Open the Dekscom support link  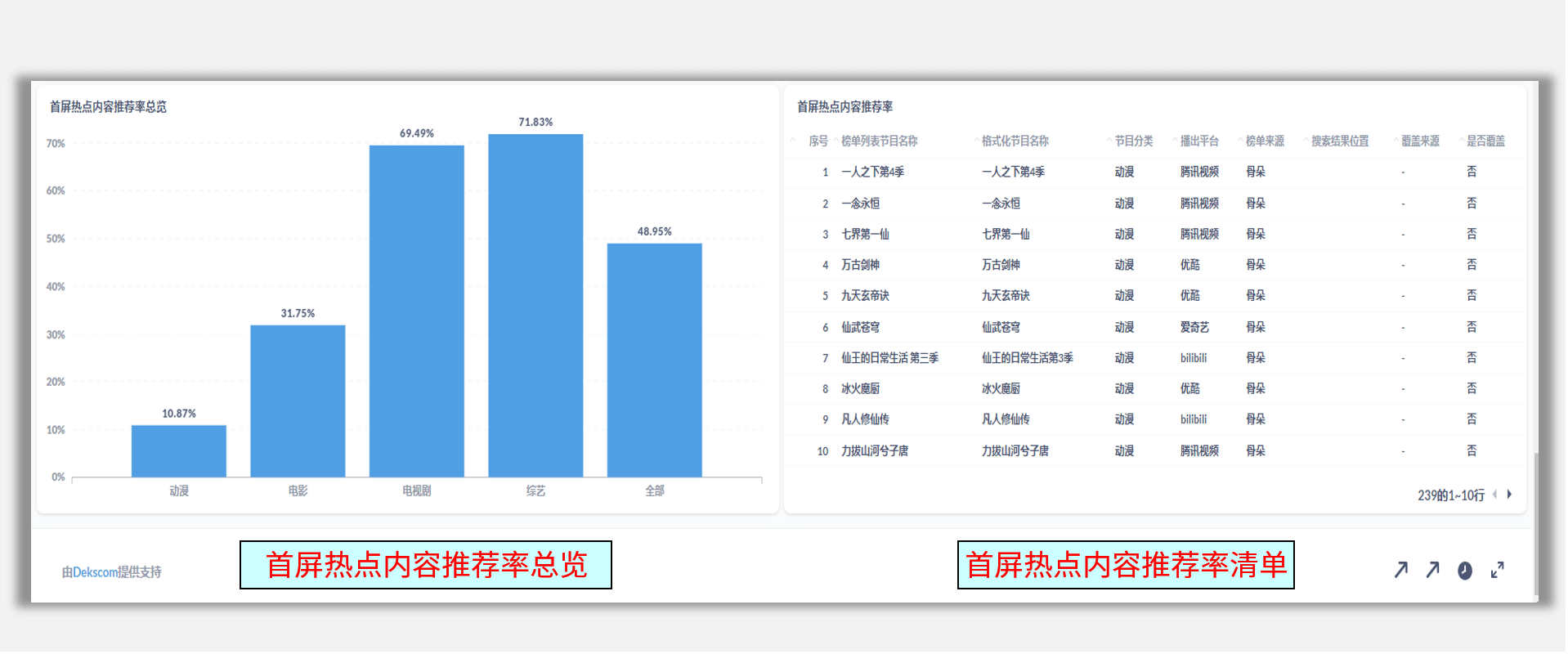112,572
